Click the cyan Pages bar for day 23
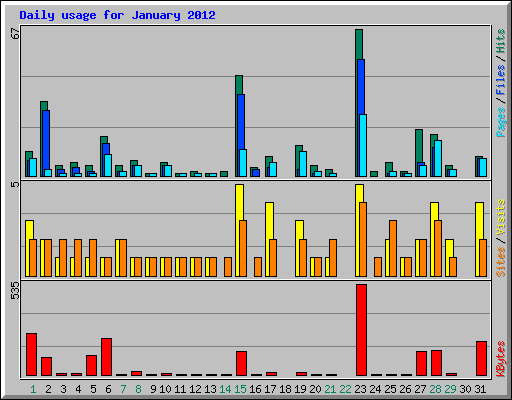The height and width of the screenshot is (400, 512). point(363,146)
